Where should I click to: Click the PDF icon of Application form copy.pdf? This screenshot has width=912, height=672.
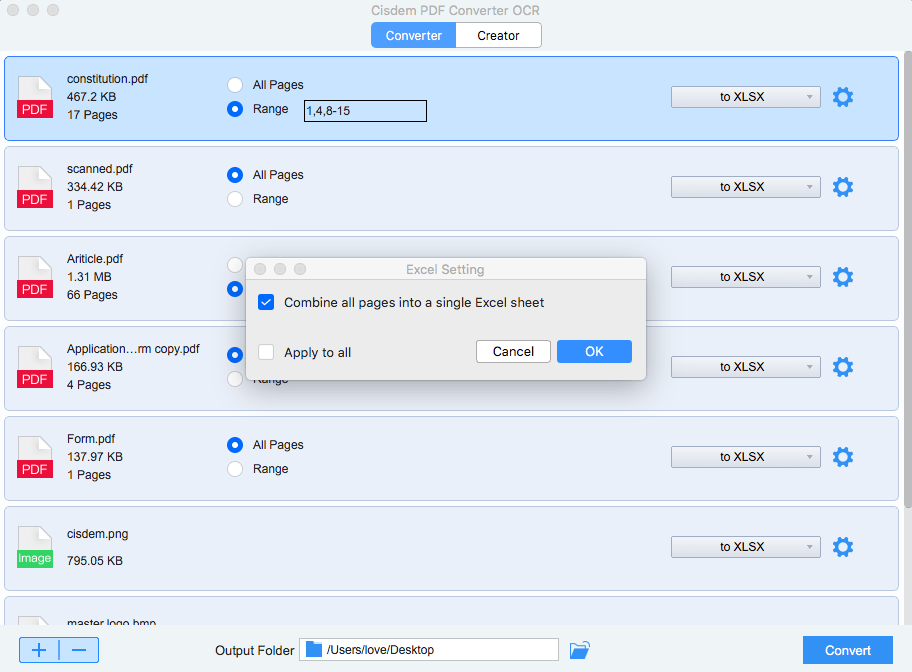35,367
